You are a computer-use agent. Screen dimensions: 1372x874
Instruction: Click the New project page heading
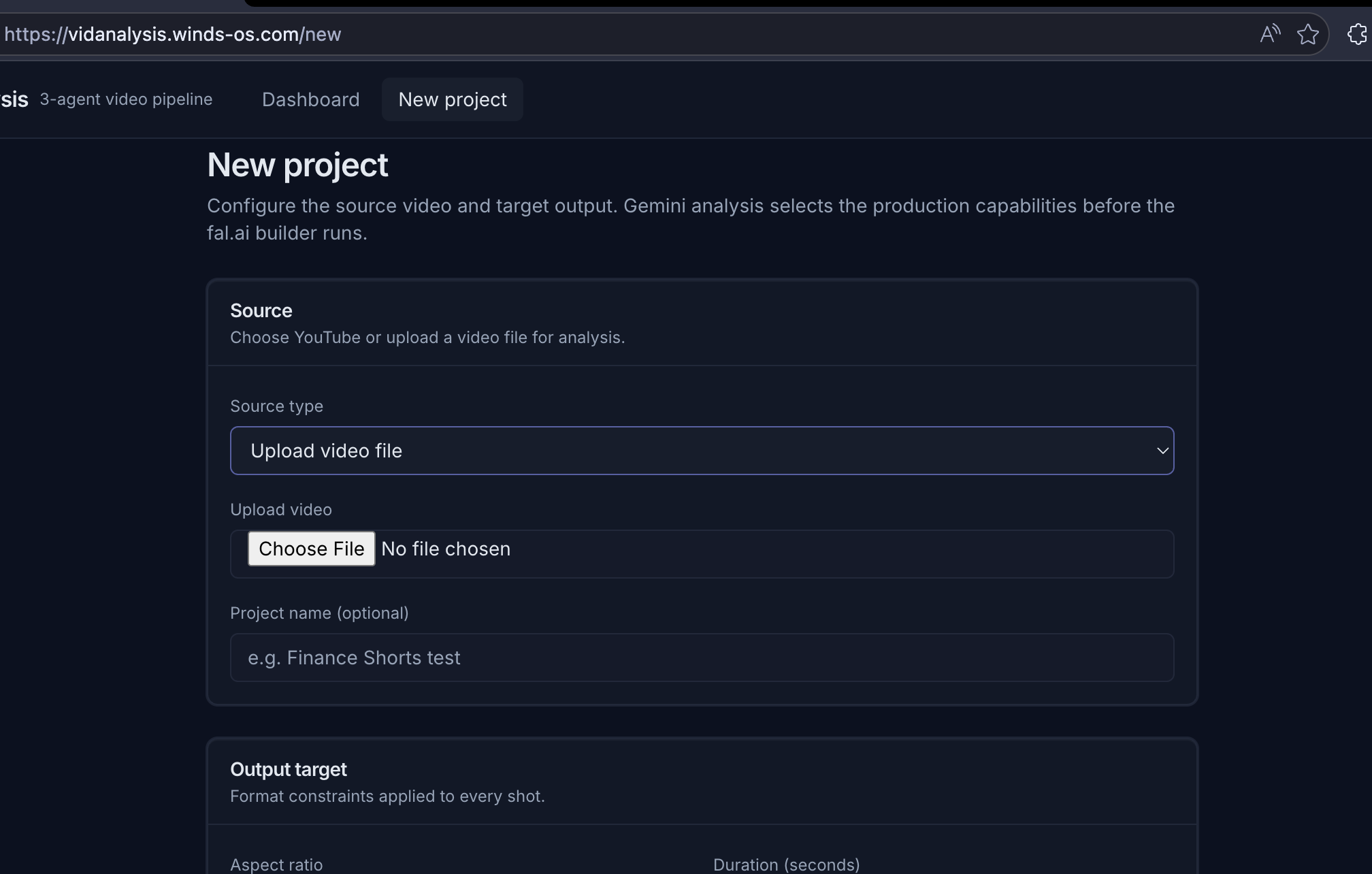point(297,165)
